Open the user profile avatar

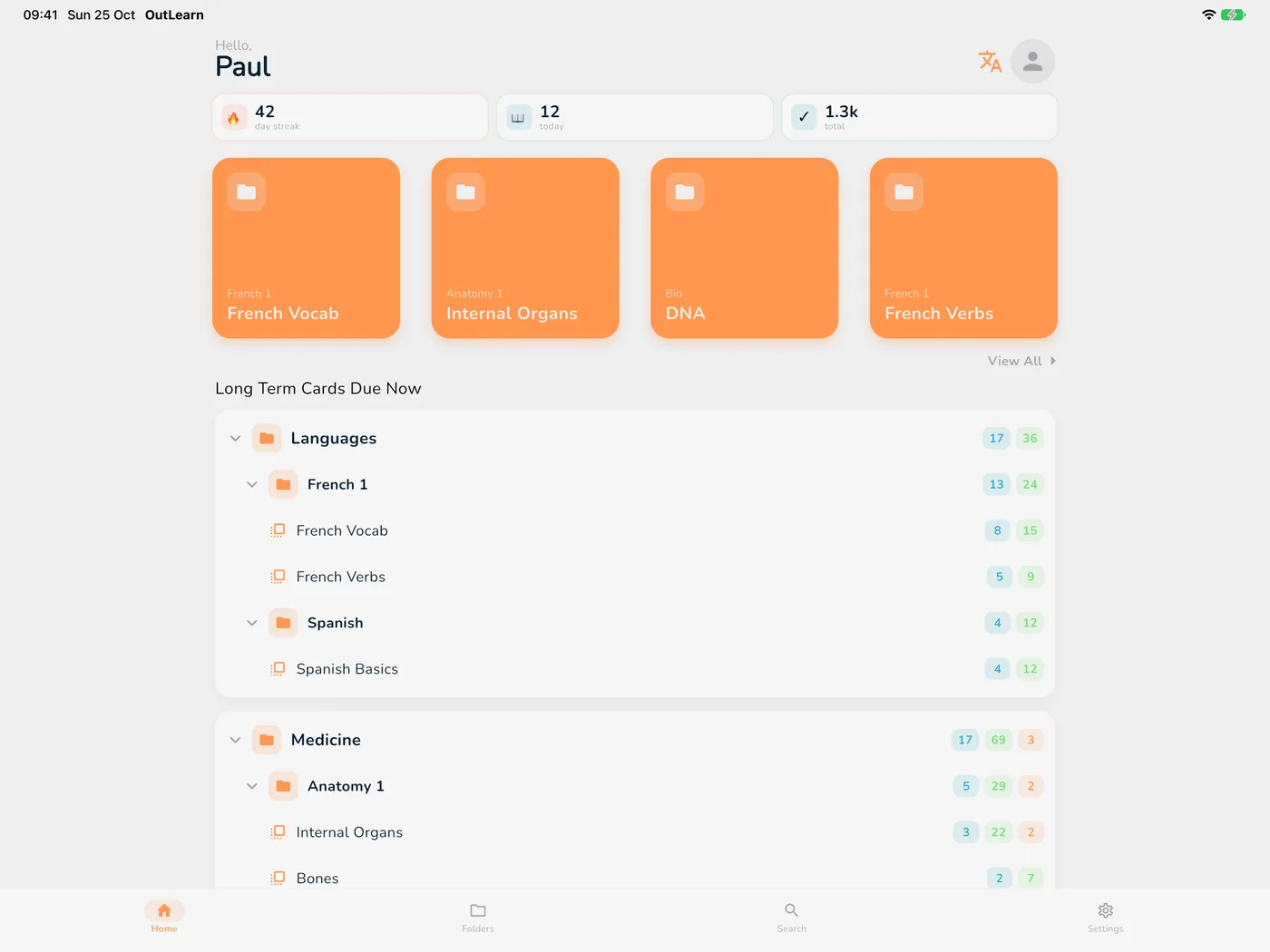pyautogui.click(x=1032, y=62)
